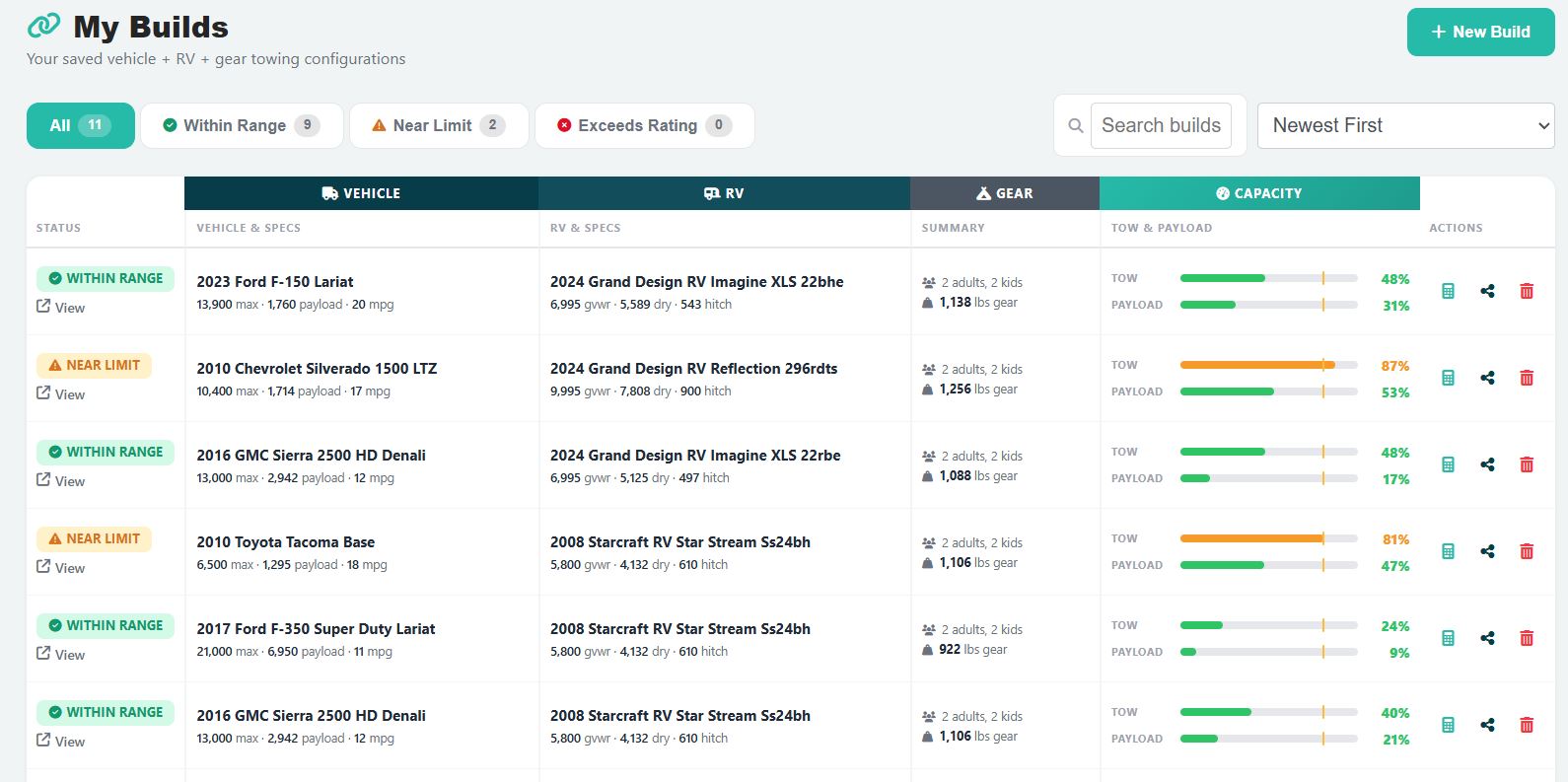Screen dimensions: 1568x782
Task: View the 2023 Ford F-150 Lariat build
Action: tap(61, 308)
